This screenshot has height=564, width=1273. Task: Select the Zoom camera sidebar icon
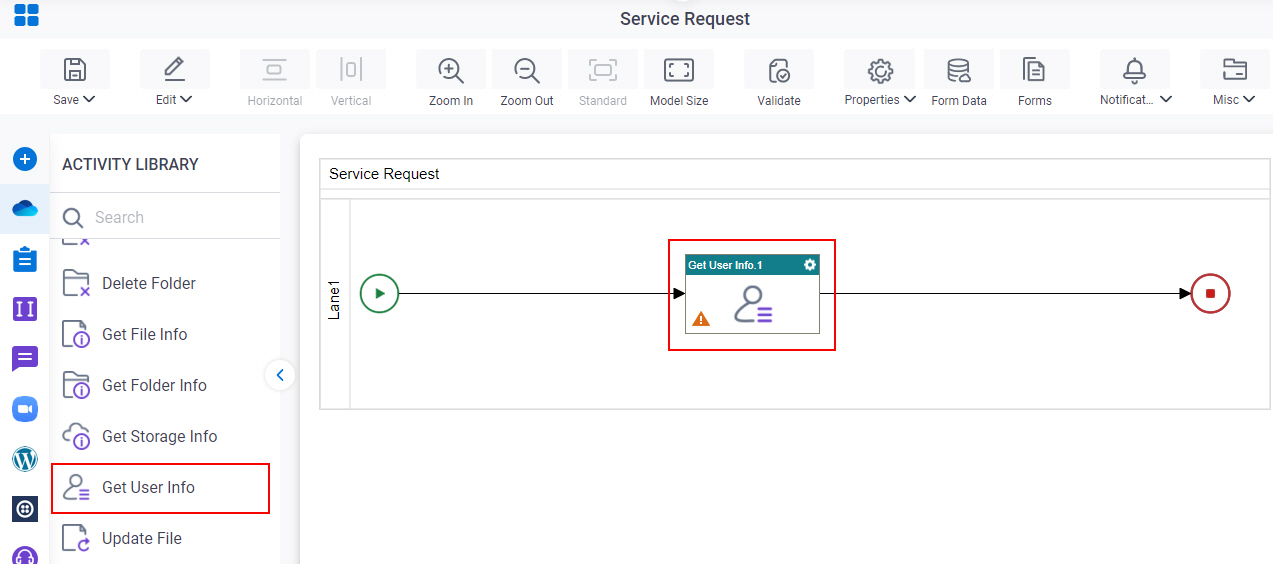tap(25, 409)
